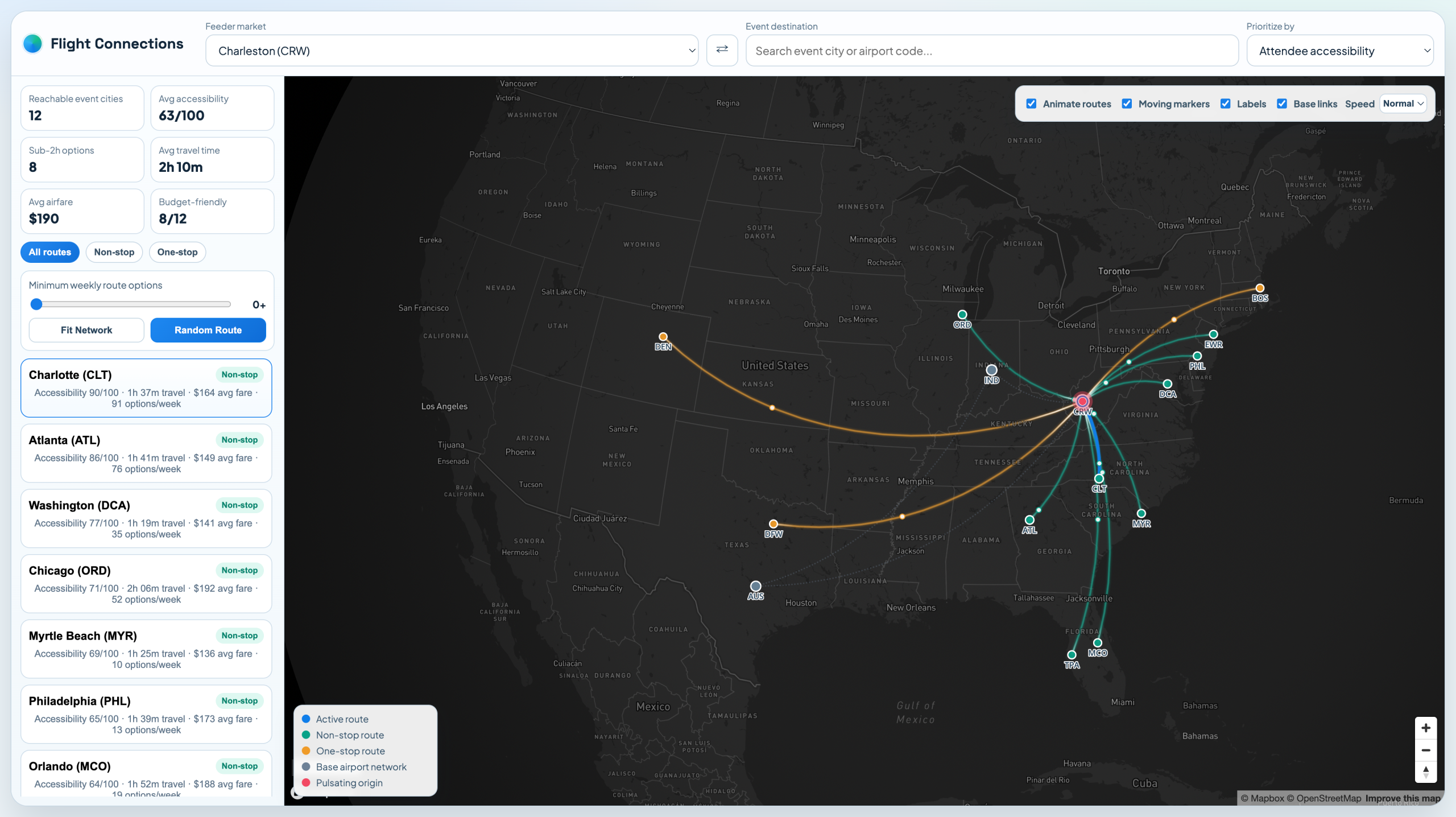Open the Speed Normal dropdown
1456x817 pixels.
(x=1403, y=104)
